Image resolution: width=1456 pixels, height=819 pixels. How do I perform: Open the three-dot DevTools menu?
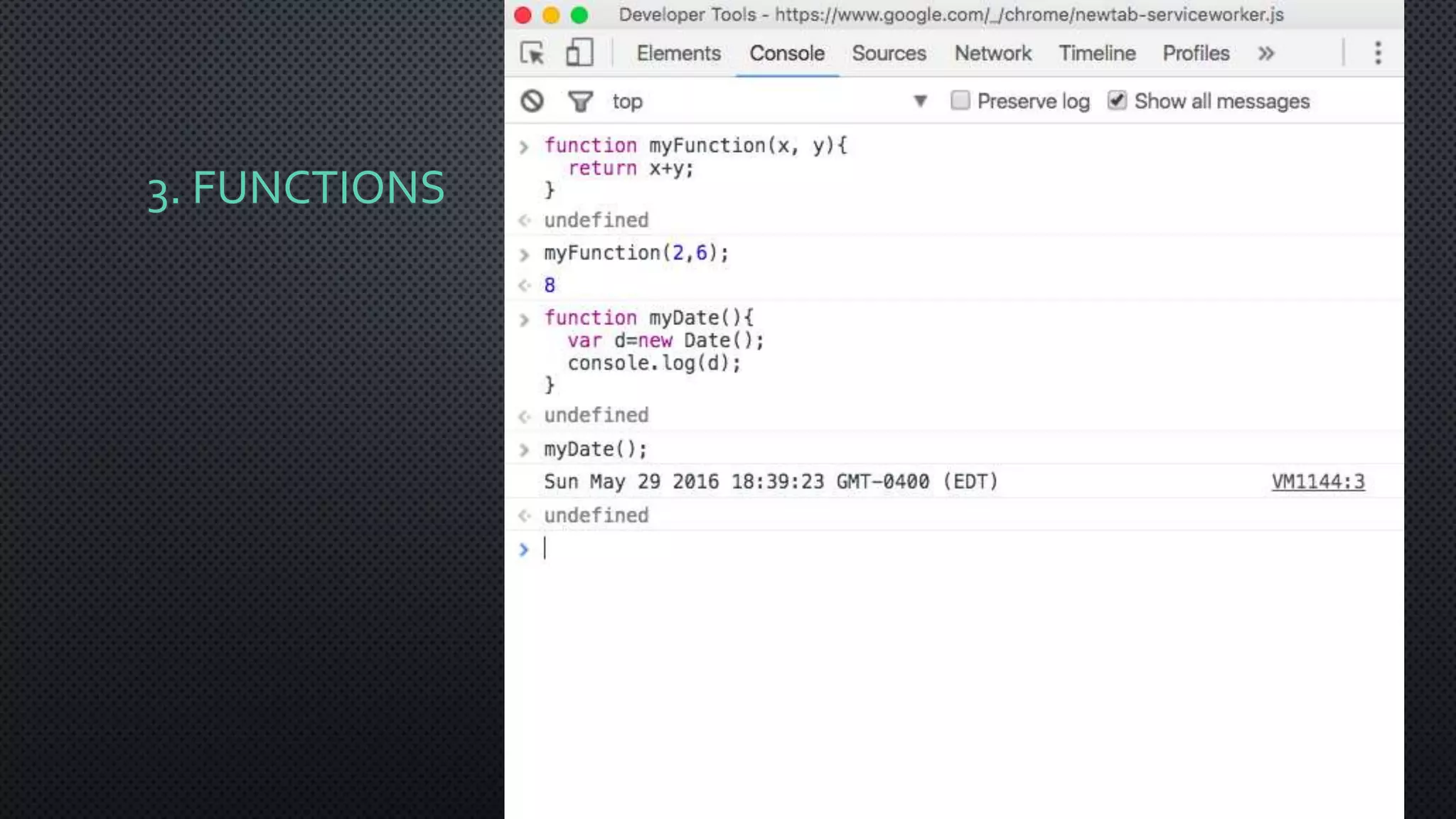click(1378, 53)
